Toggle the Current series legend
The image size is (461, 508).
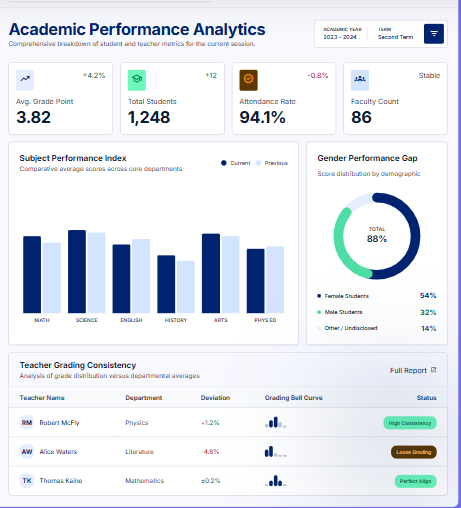[x=236, y=163]
